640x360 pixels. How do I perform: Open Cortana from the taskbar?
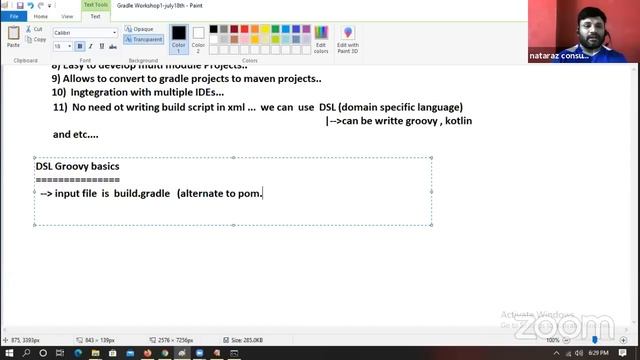pos(43,353)
